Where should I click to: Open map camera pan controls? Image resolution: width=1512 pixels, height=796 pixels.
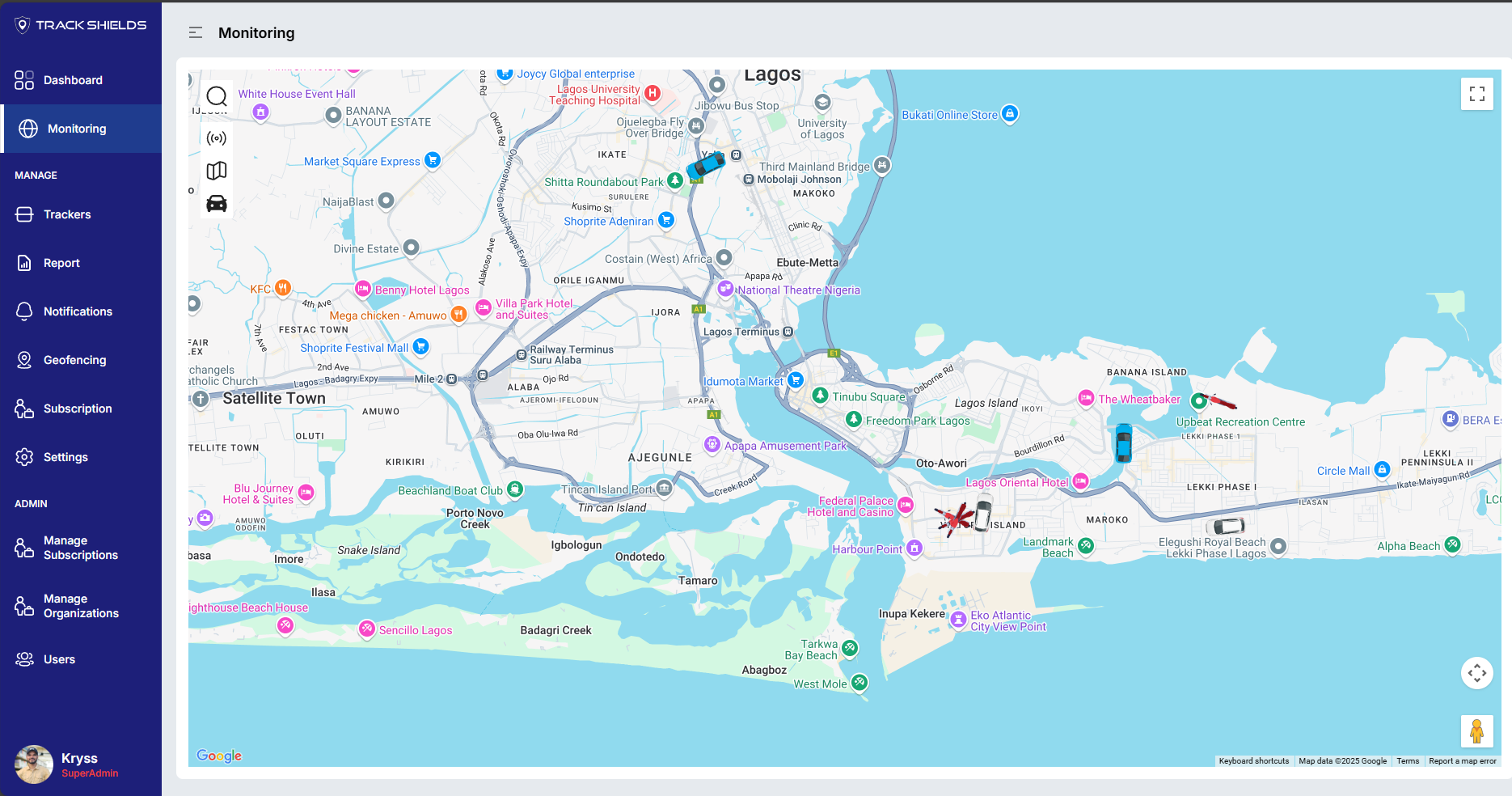tap(1476, 673)
